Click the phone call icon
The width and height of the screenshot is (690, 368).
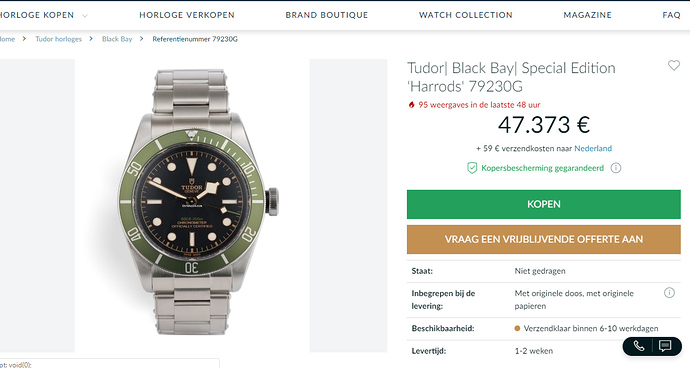pyautogui.click(x=639, y=346)
